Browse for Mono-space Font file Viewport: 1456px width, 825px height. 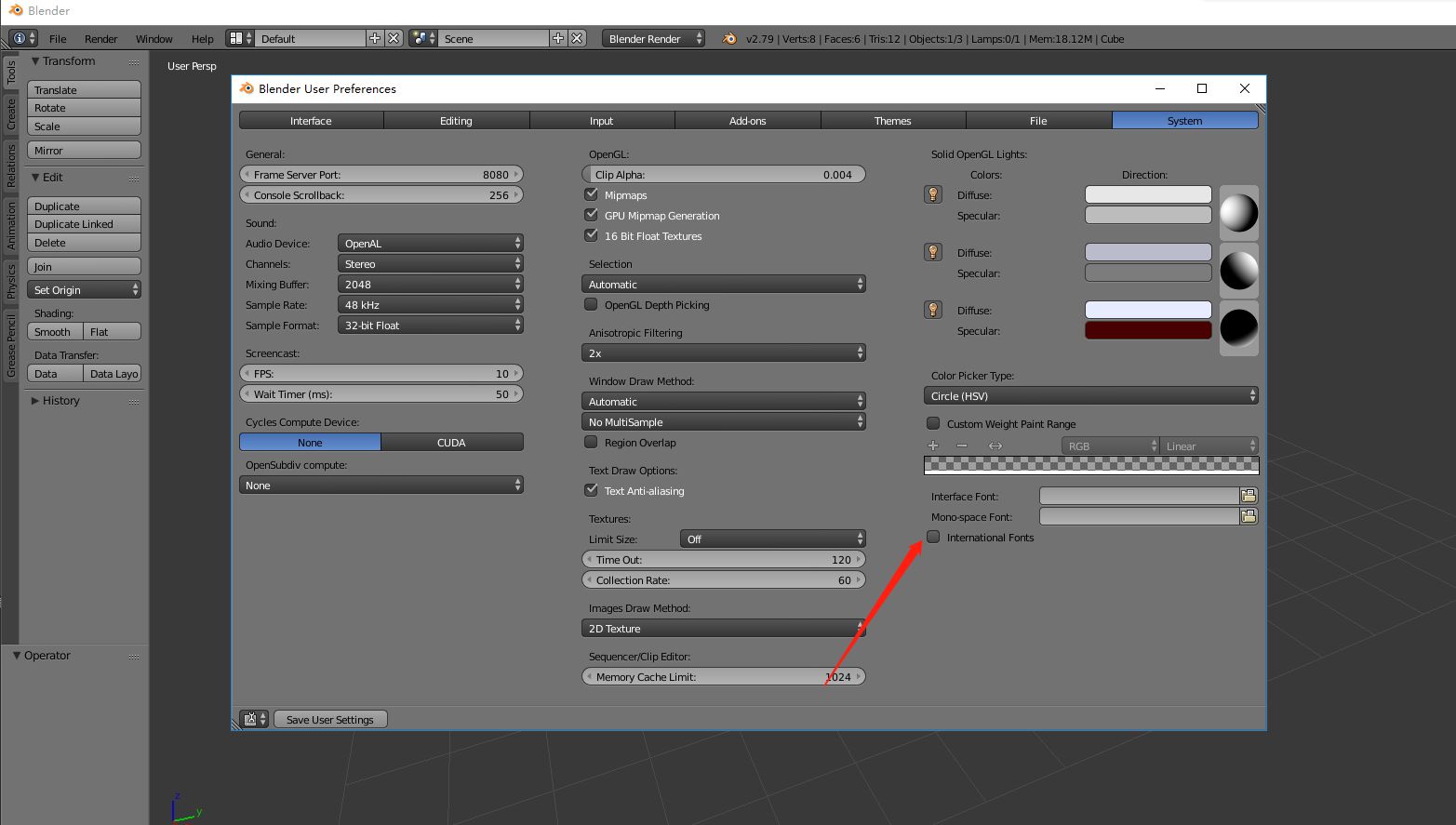tap(1249, 516)
